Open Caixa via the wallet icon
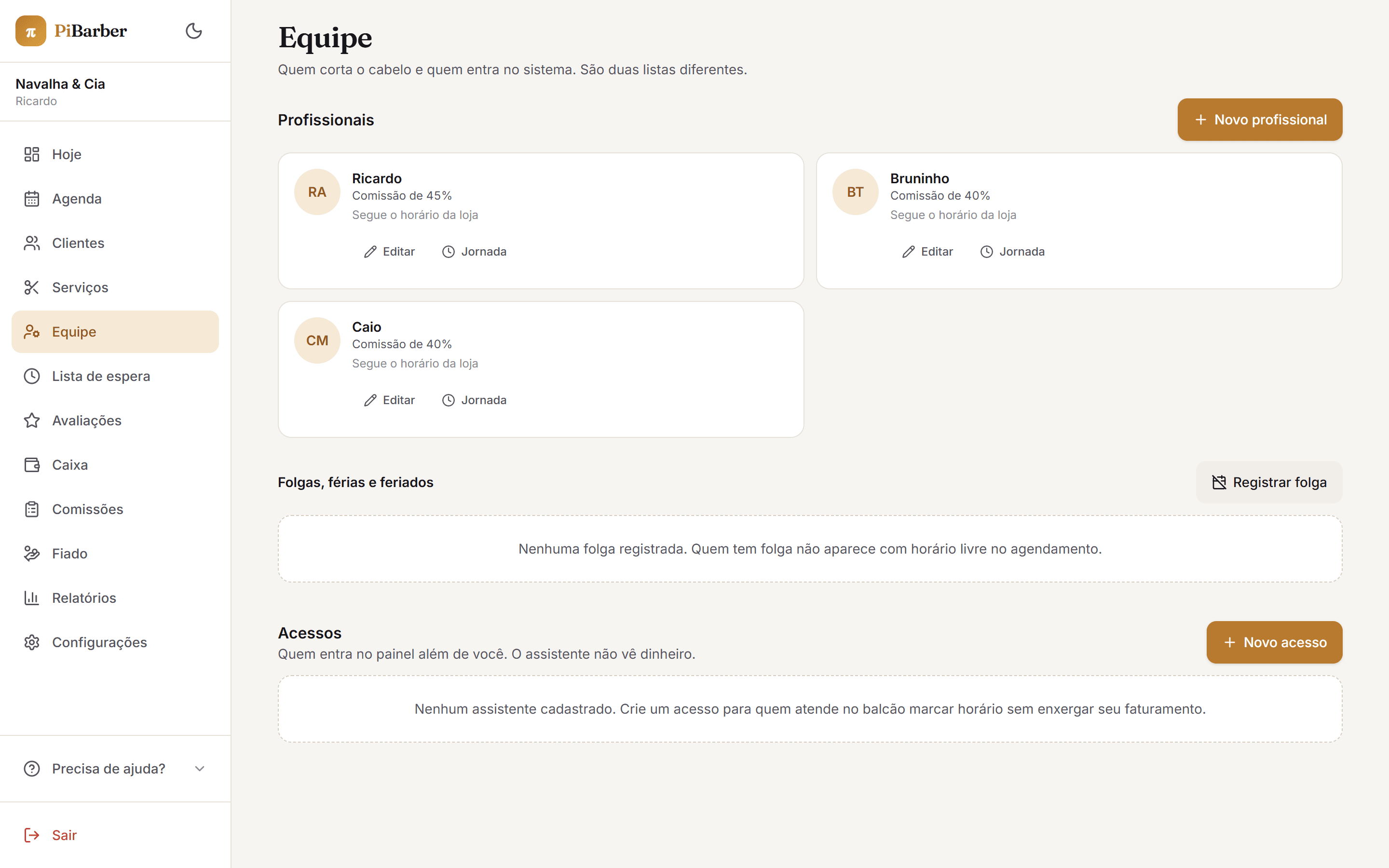Image resolution: width=1389 pixels, height=868 pixels. [31, 464]
